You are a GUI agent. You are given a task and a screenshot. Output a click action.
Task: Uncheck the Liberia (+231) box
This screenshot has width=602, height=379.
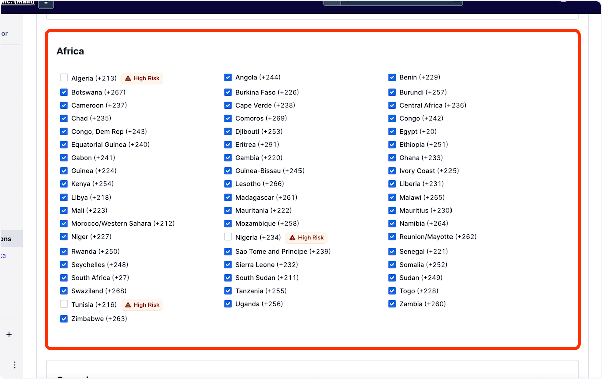pos(392,184)
